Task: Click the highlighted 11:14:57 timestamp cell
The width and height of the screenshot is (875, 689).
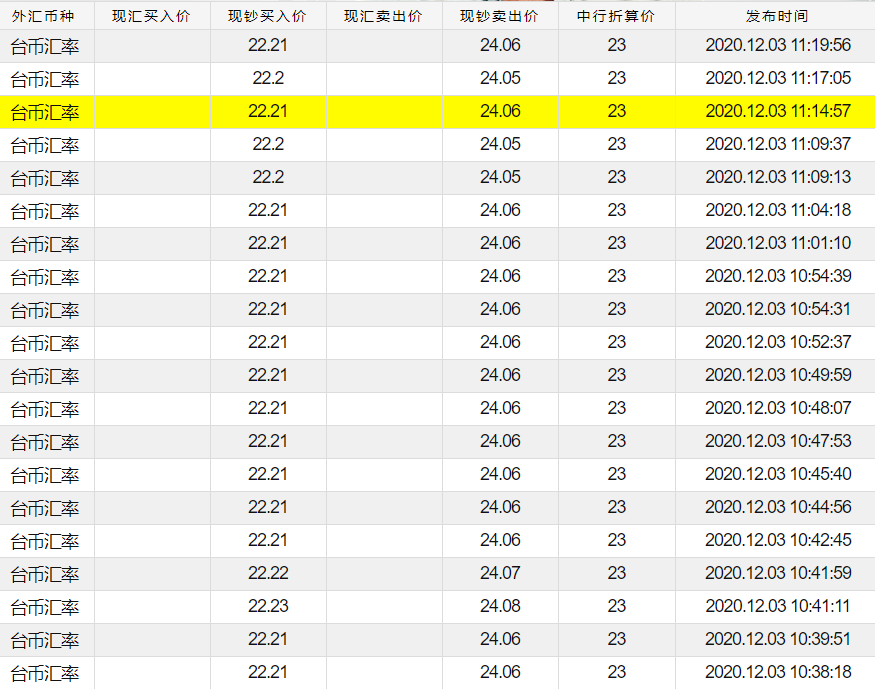Action: coord(778,112)
